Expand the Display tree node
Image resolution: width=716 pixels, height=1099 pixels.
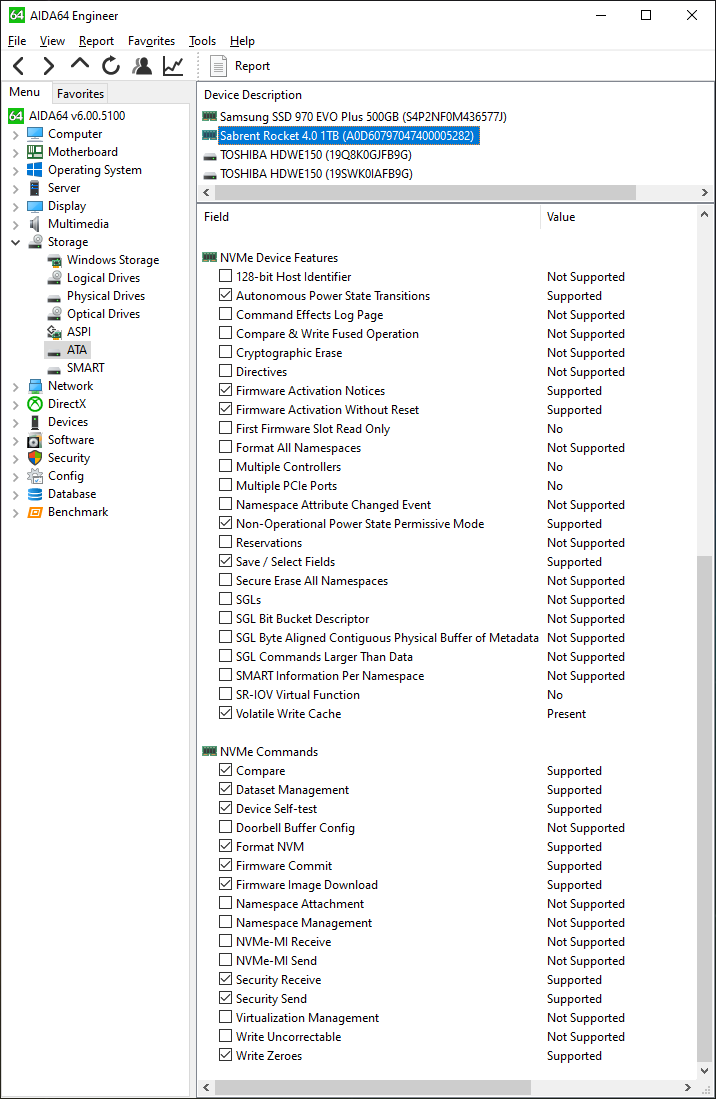15,206
